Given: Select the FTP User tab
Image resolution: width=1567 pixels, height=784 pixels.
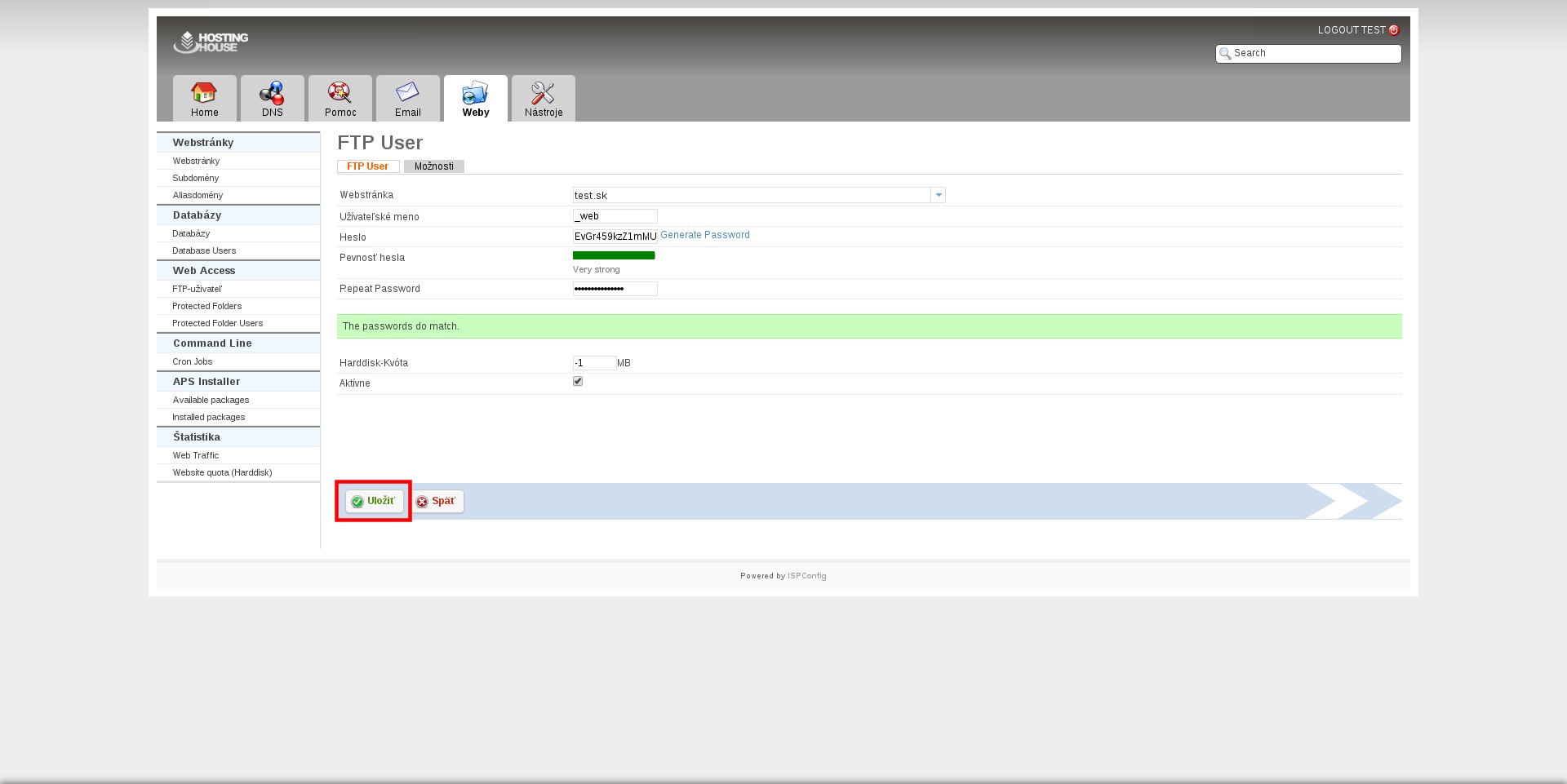Looking at the screenshot, I should pyautogui.click(x=367, y=166).
